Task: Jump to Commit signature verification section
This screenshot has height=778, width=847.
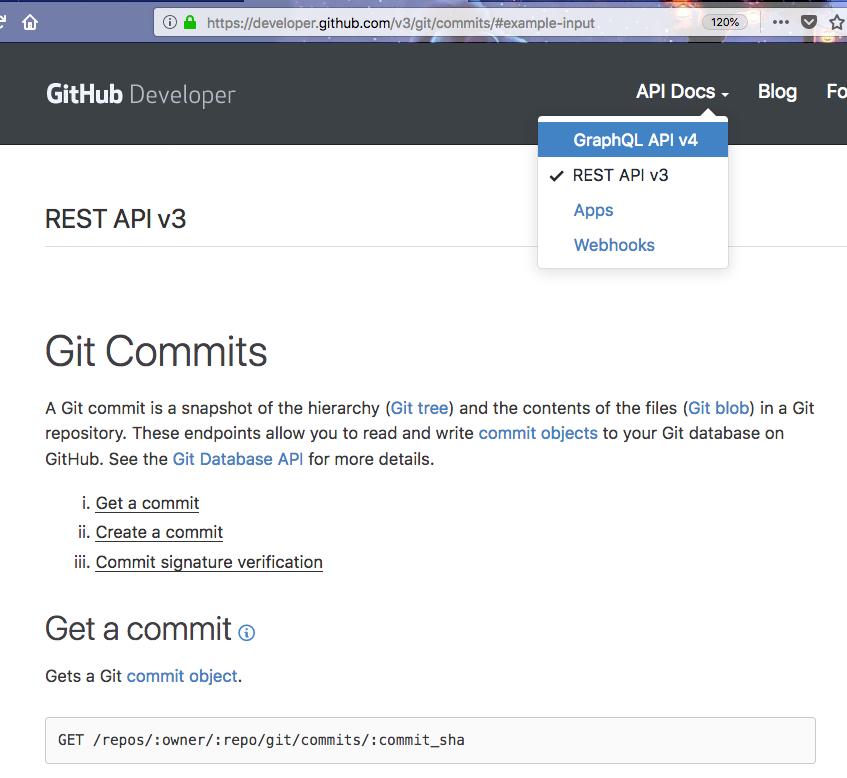Action: click(x=209, y=562)
